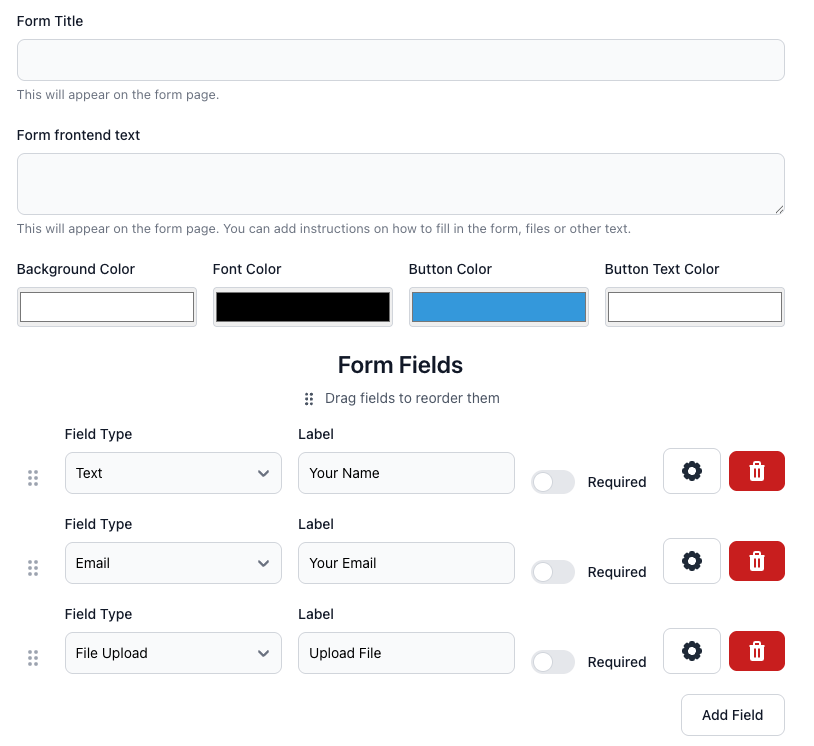The width and height of the screenshot is (814, 746).
Task: Click the textarea resize grip of frontend text
Action: (779, 210)
